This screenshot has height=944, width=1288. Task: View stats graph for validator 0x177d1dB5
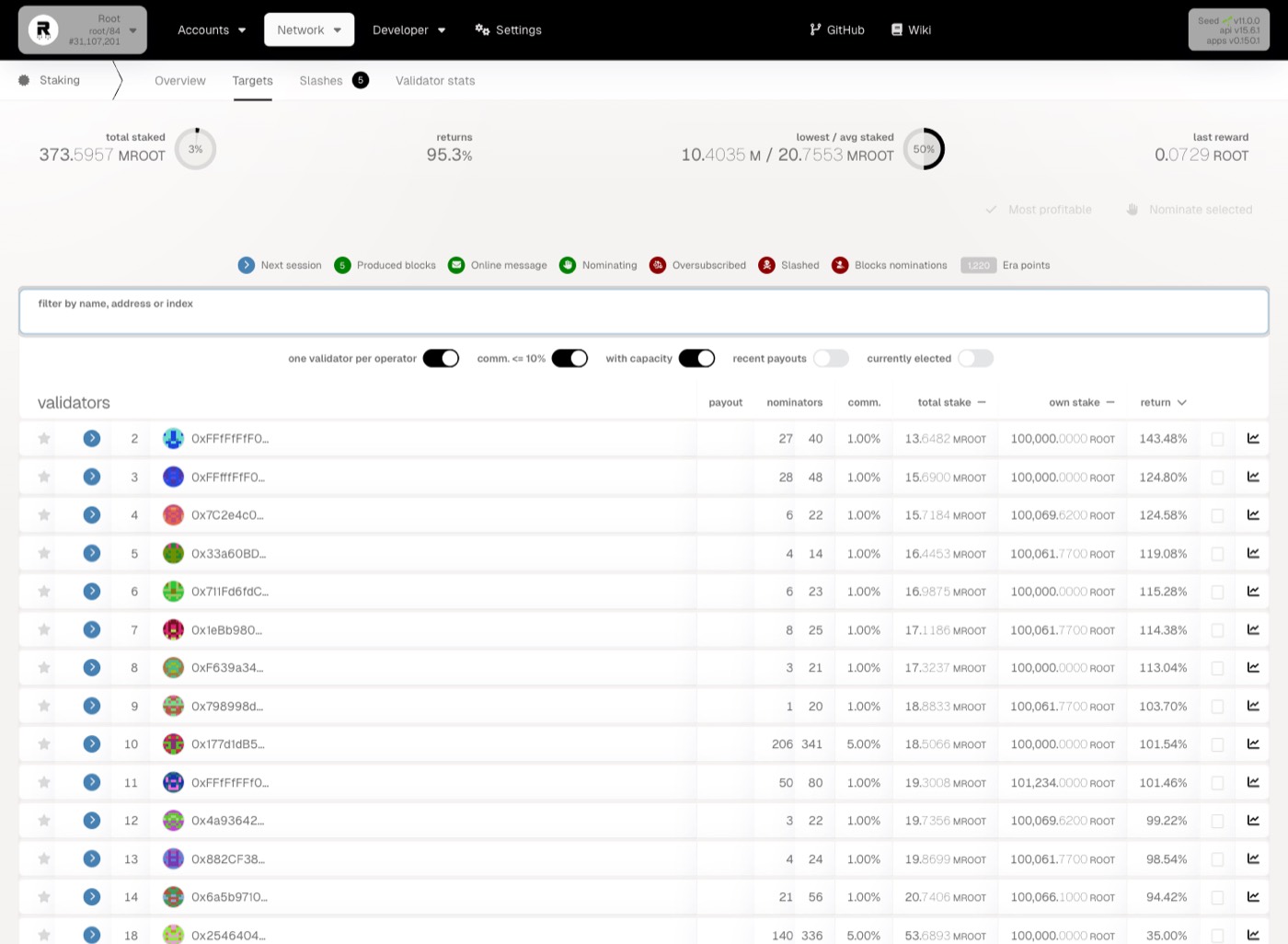point(1253,744)
